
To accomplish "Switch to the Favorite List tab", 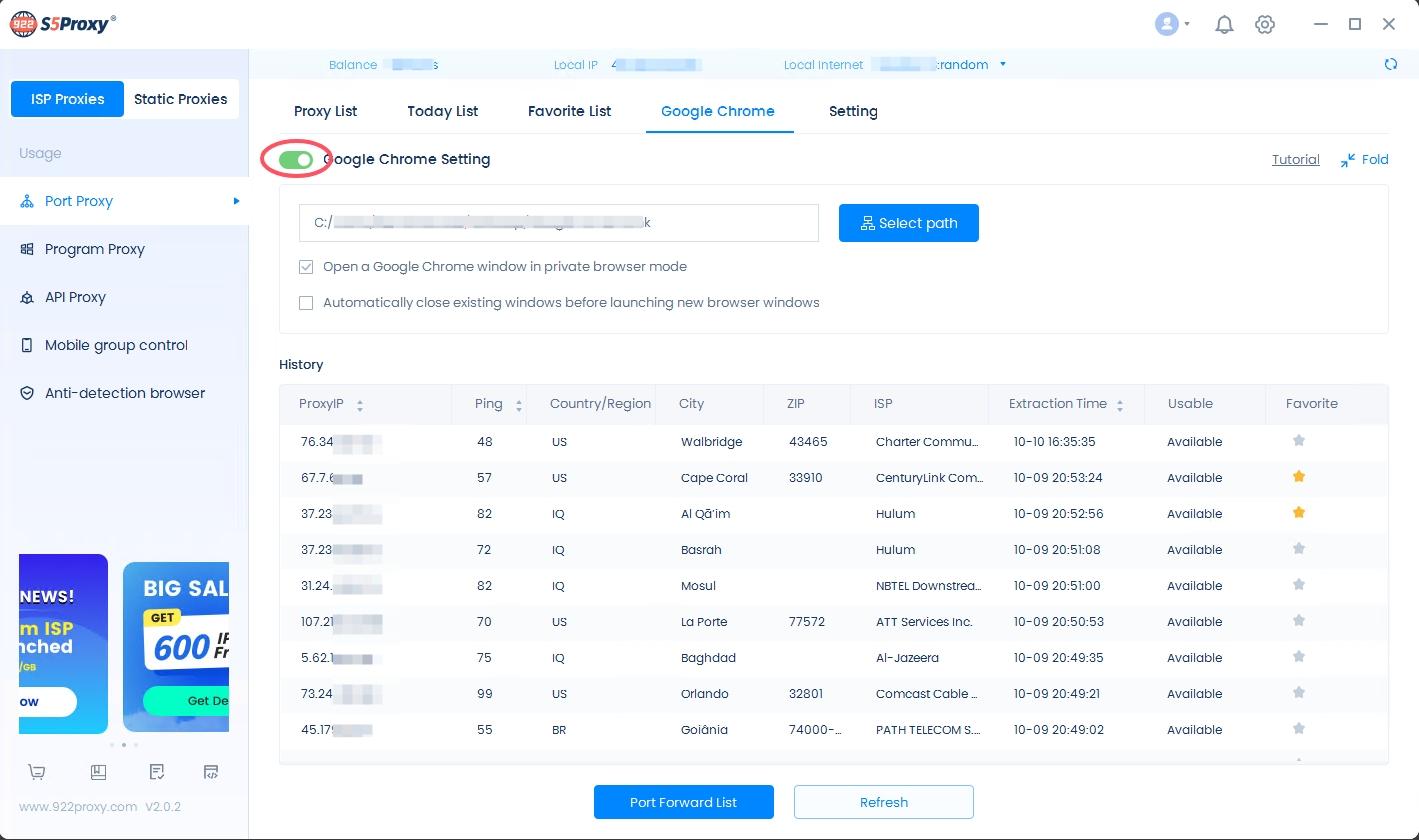I will pos(569,111).
